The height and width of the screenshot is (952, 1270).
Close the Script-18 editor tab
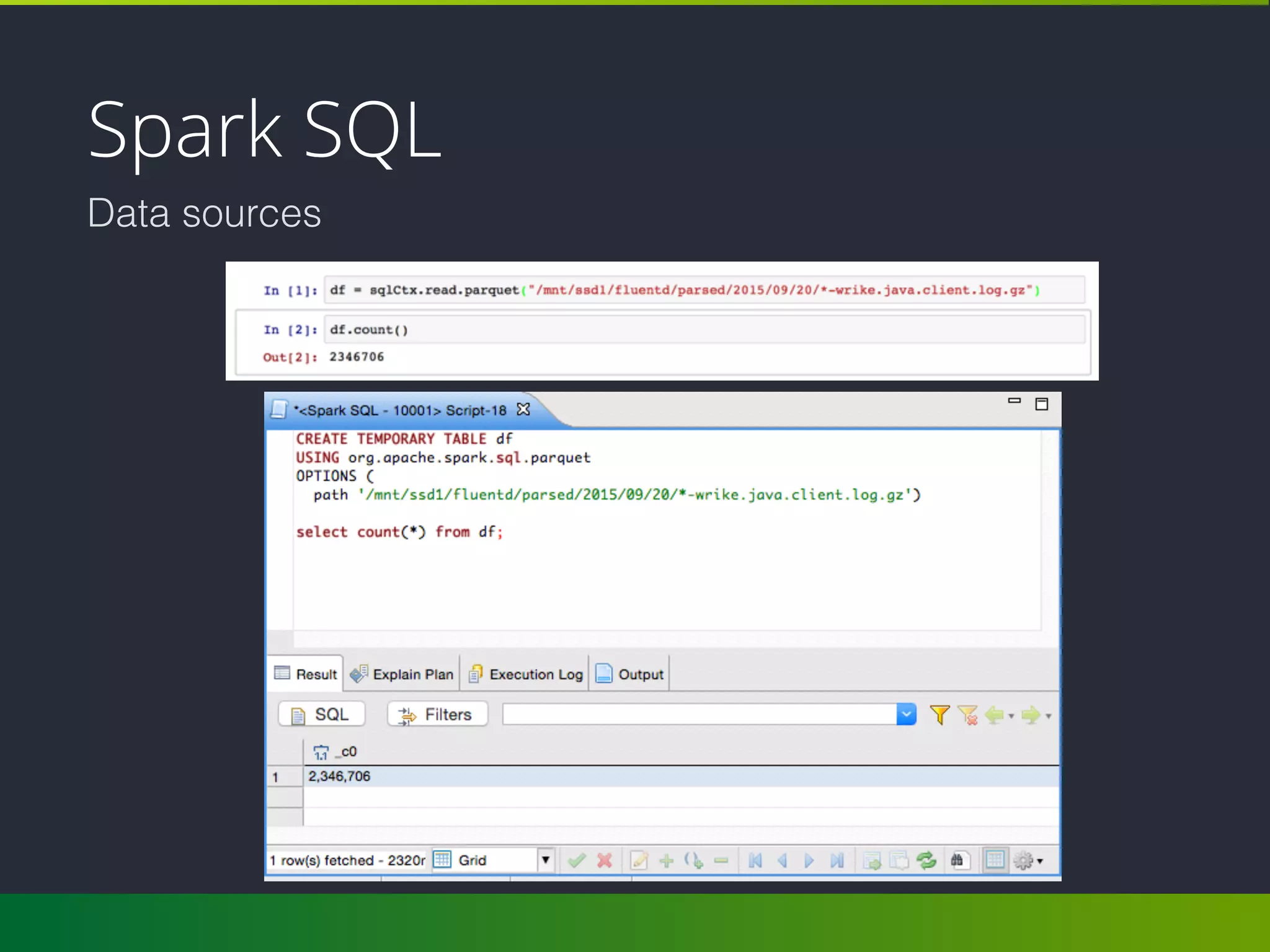(523, 409)
